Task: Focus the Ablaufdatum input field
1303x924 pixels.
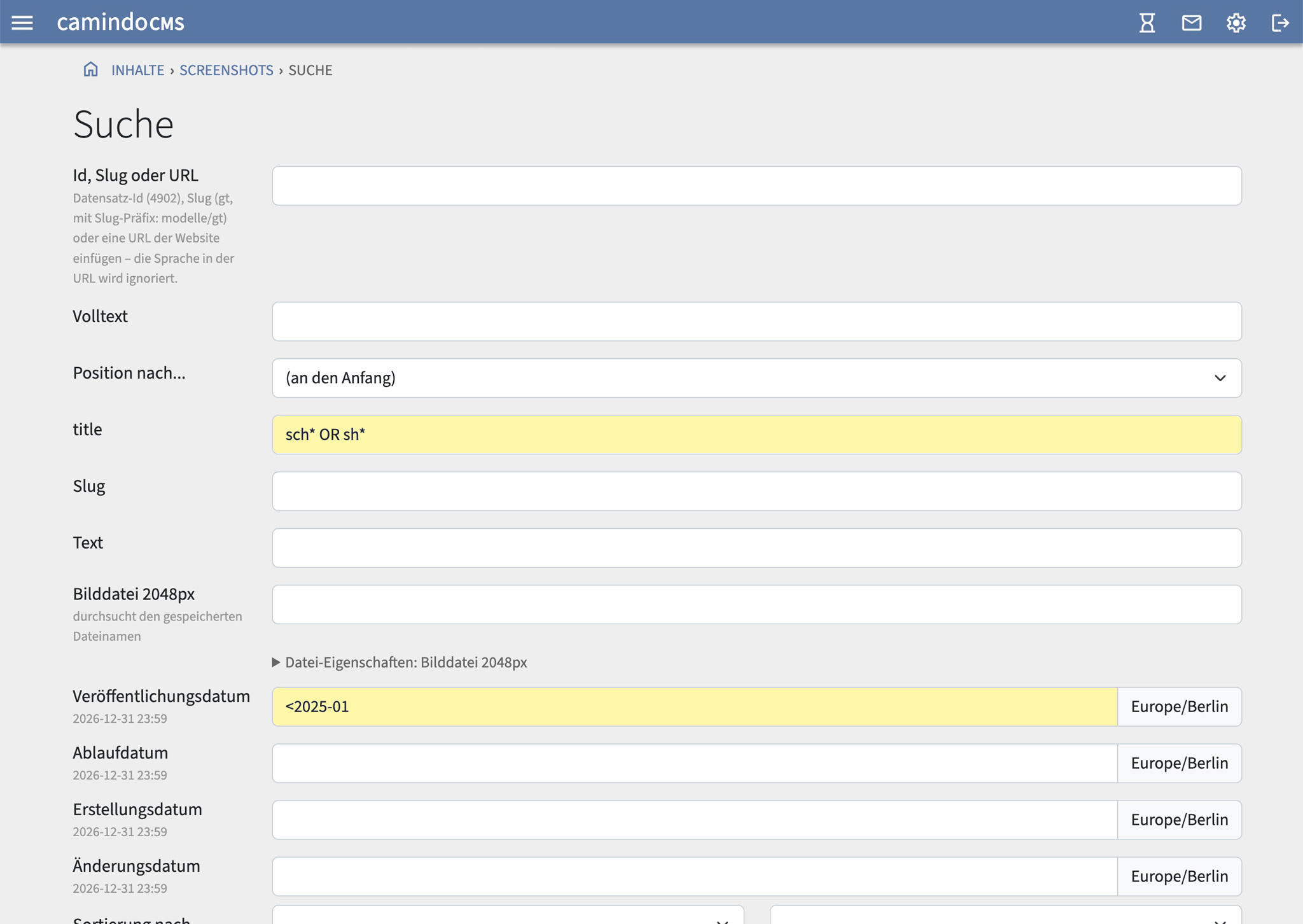Action: click(x=695, y=763)
